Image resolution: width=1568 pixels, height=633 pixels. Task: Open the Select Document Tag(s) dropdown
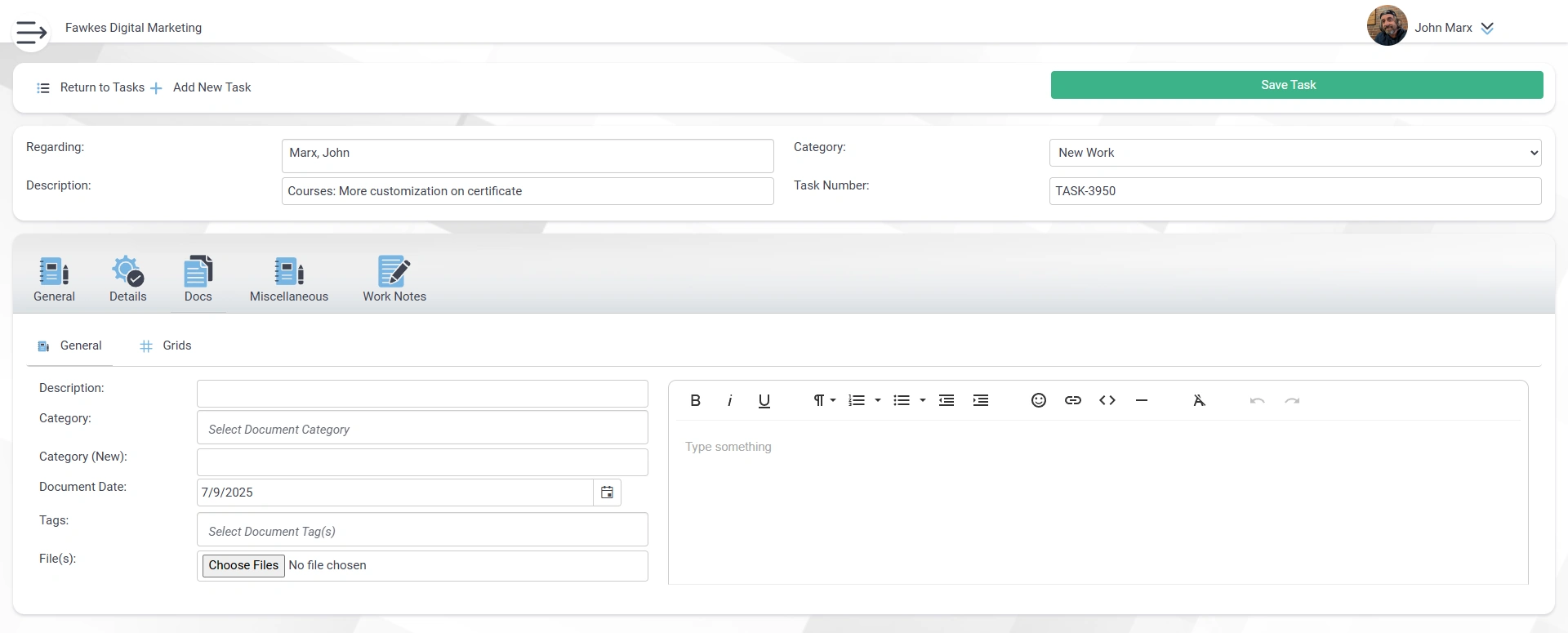[422, 529]
